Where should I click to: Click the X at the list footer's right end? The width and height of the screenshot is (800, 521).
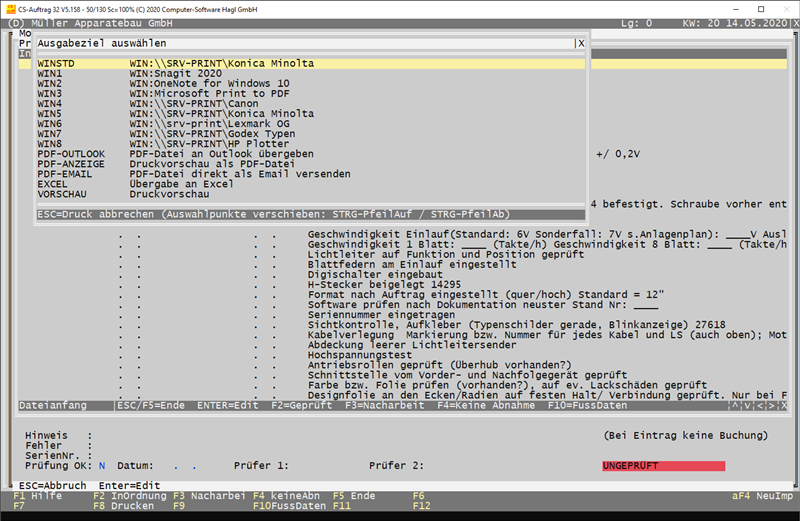(x=784, y=405)
